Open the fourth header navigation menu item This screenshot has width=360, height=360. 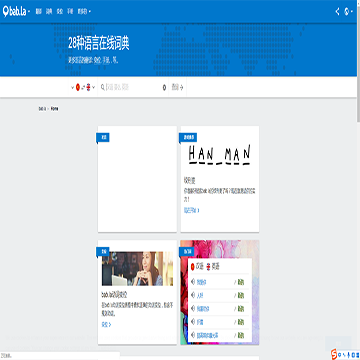70,12
